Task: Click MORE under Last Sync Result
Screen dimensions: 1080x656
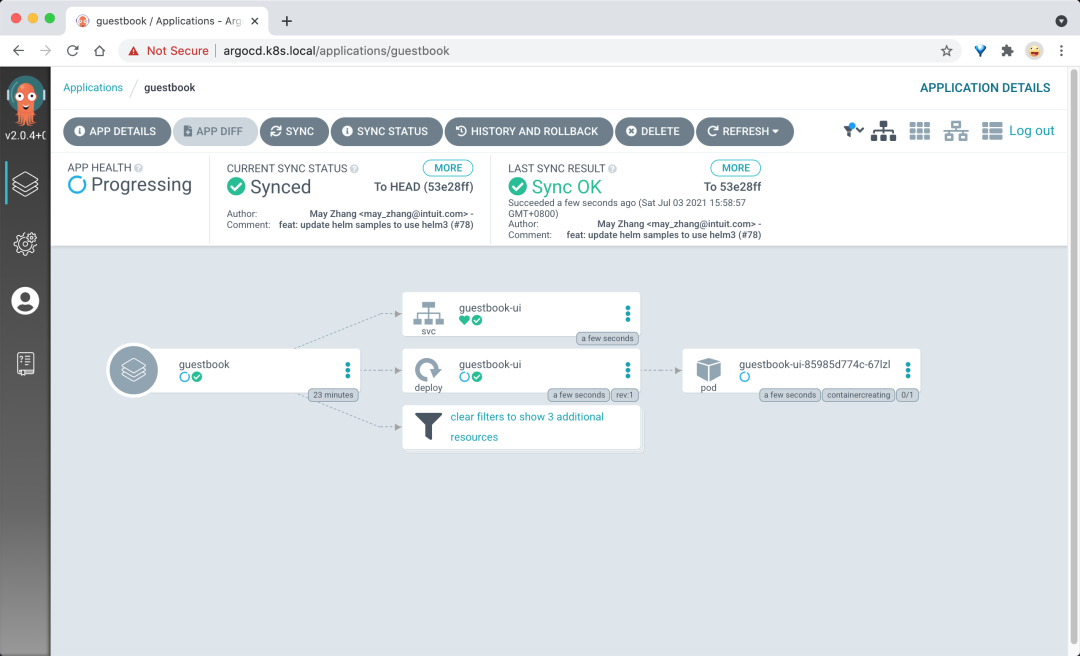Action: (x=736, y=168)
